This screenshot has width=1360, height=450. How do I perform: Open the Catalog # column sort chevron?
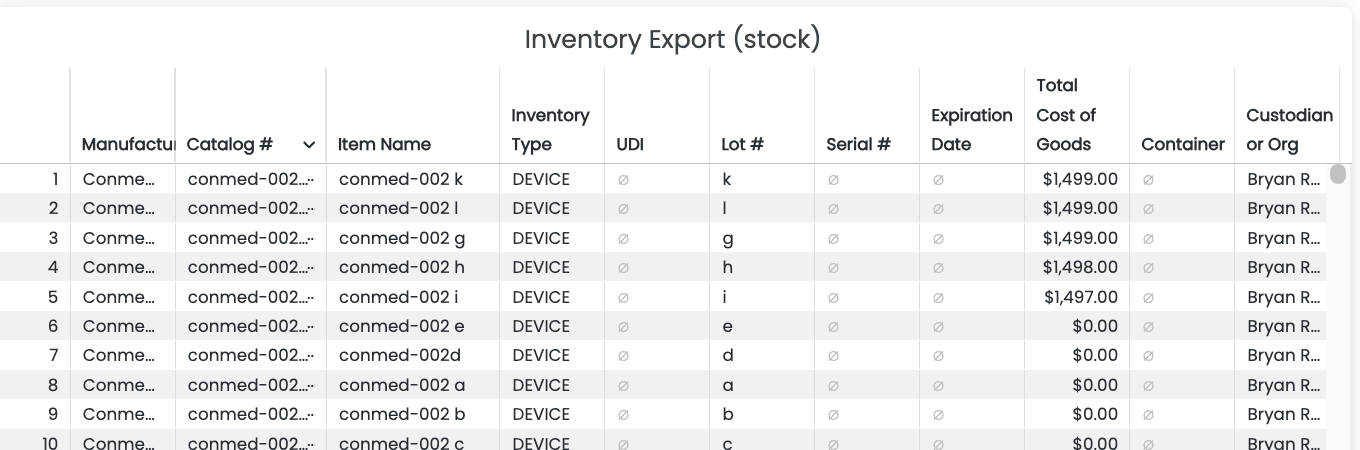click(x=309, y=145)
